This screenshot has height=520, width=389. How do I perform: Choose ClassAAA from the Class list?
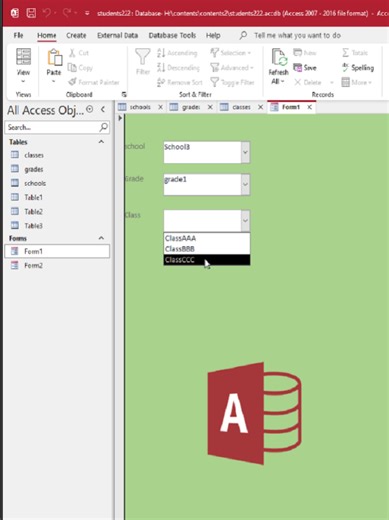(x=207, y=238)
